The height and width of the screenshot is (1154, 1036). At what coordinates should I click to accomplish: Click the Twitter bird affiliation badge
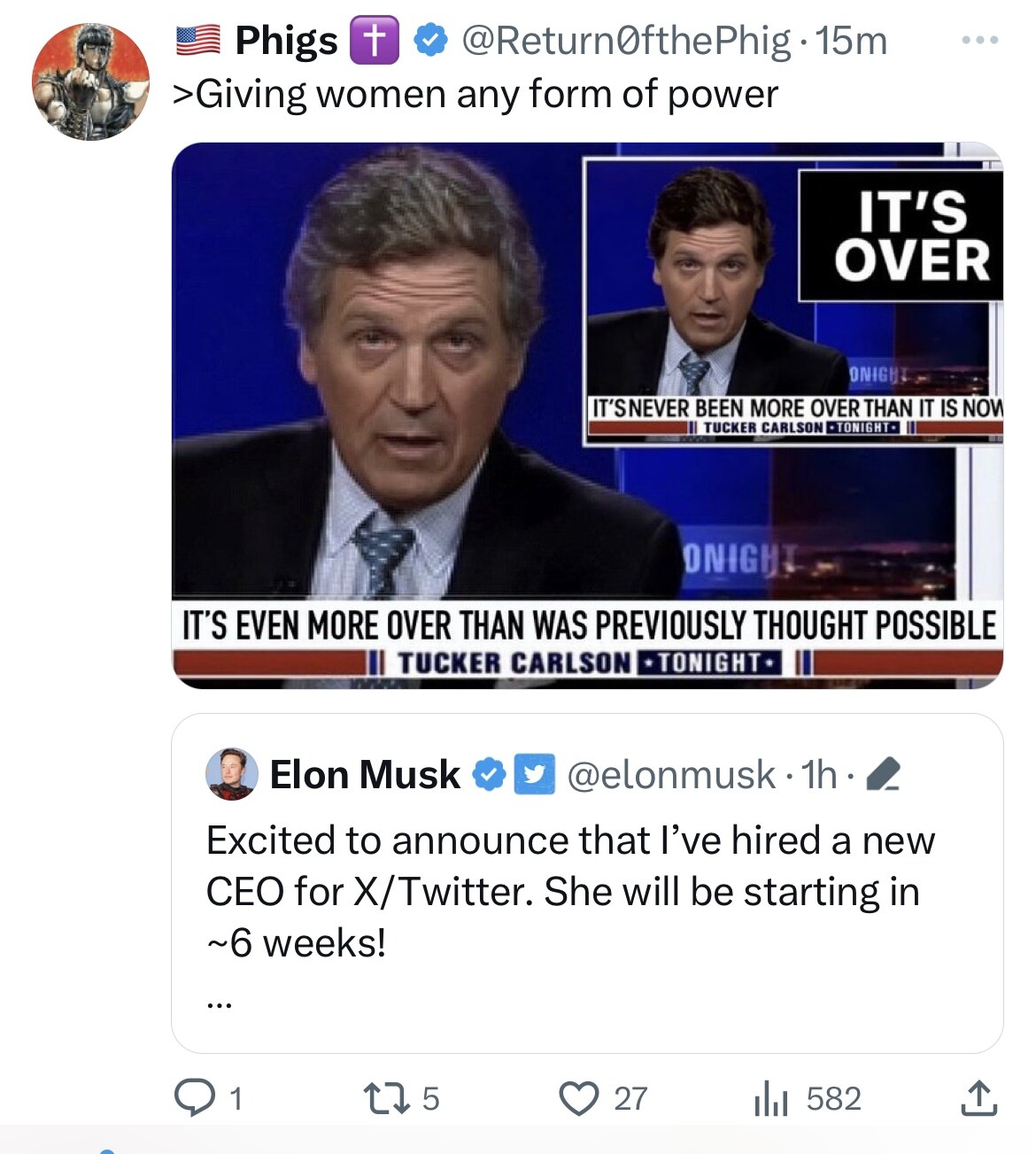coord(534,774)
